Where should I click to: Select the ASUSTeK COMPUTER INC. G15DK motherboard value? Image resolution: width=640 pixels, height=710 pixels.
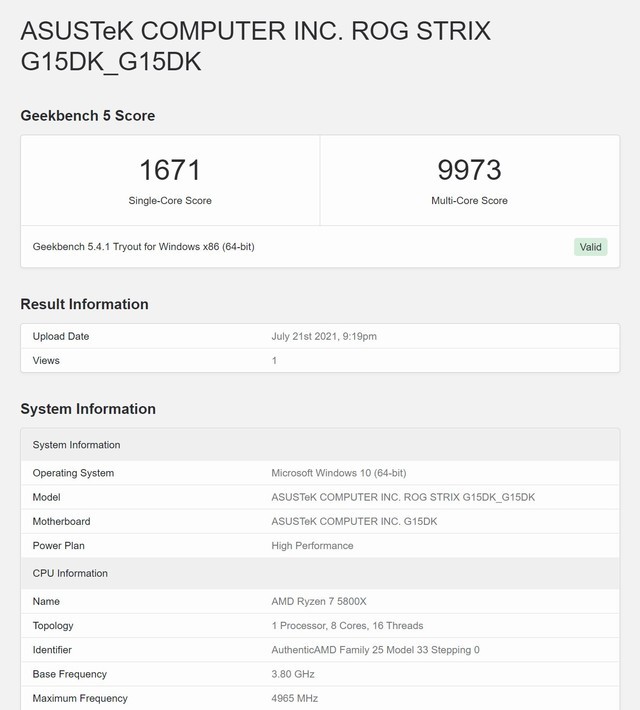coord(354,522)
